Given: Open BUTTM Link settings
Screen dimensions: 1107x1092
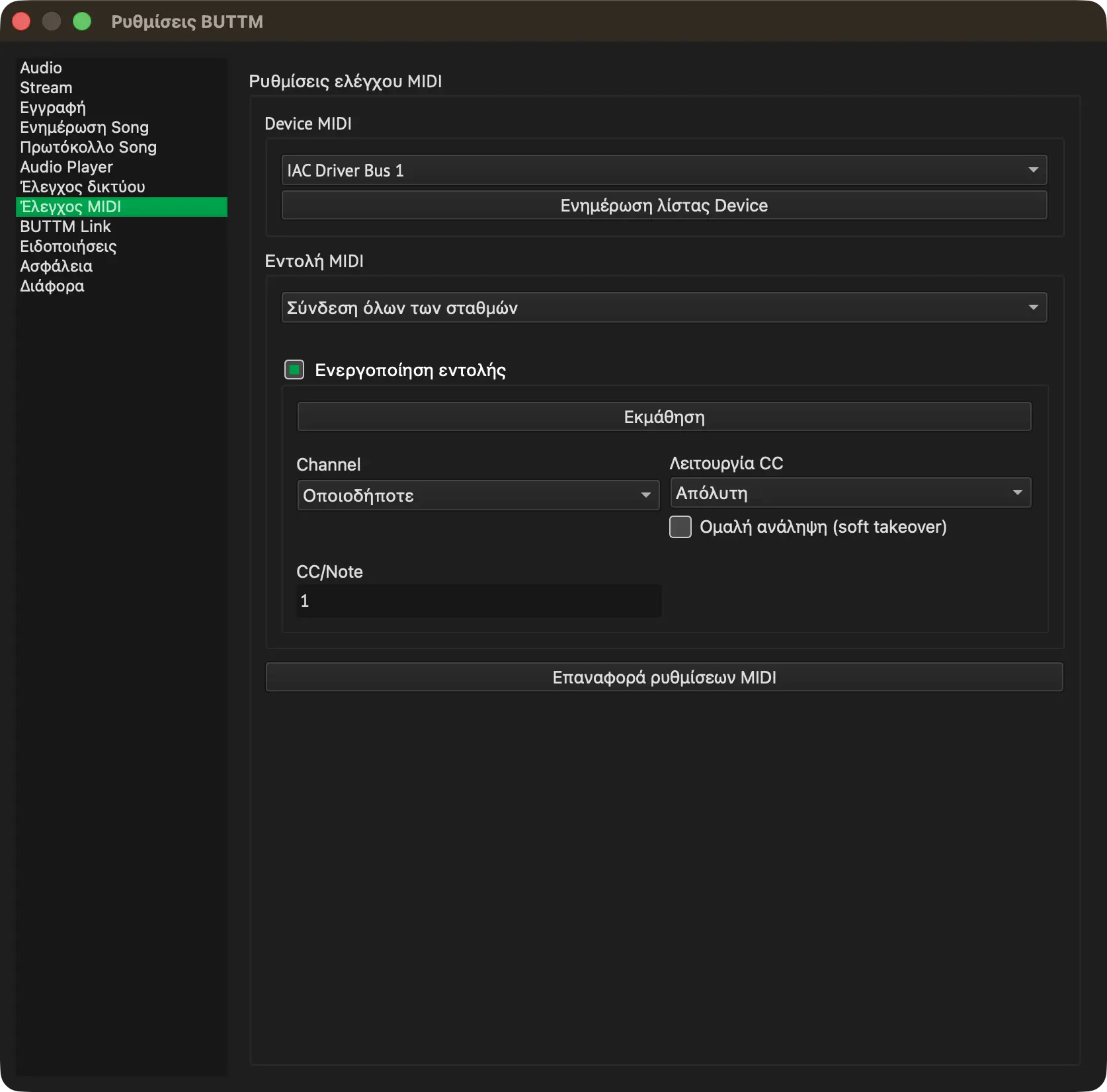Looking at the screenshot, I should (x=122, y=227).
